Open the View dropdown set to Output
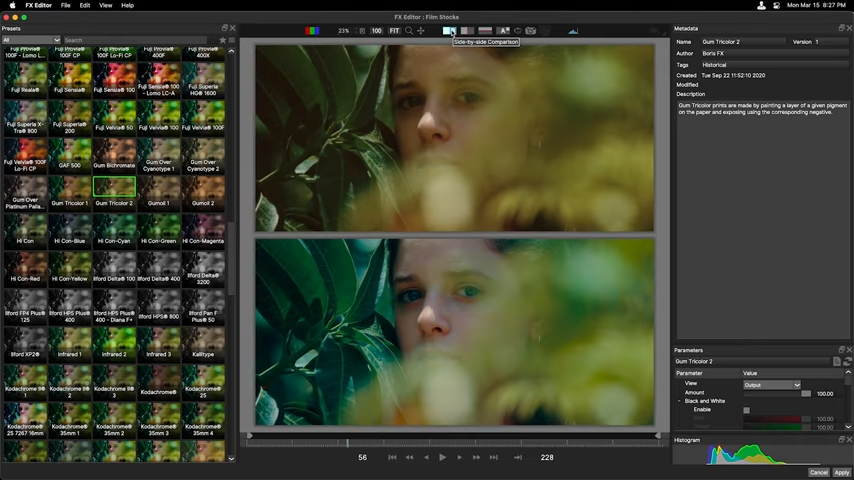Viewport: 854px width, 480px height. [772, 385]
